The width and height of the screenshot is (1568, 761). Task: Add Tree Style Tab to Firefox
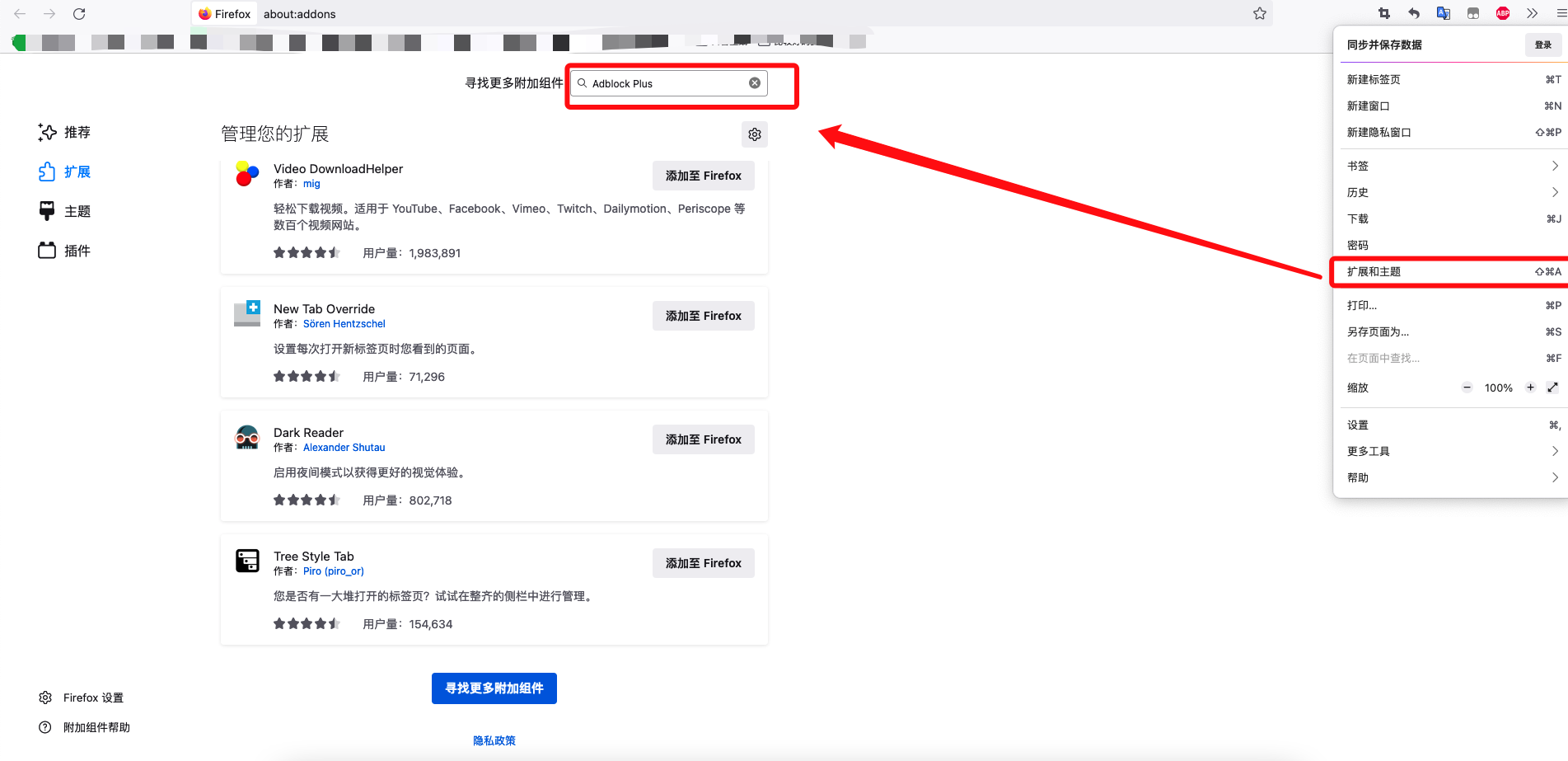704,563
